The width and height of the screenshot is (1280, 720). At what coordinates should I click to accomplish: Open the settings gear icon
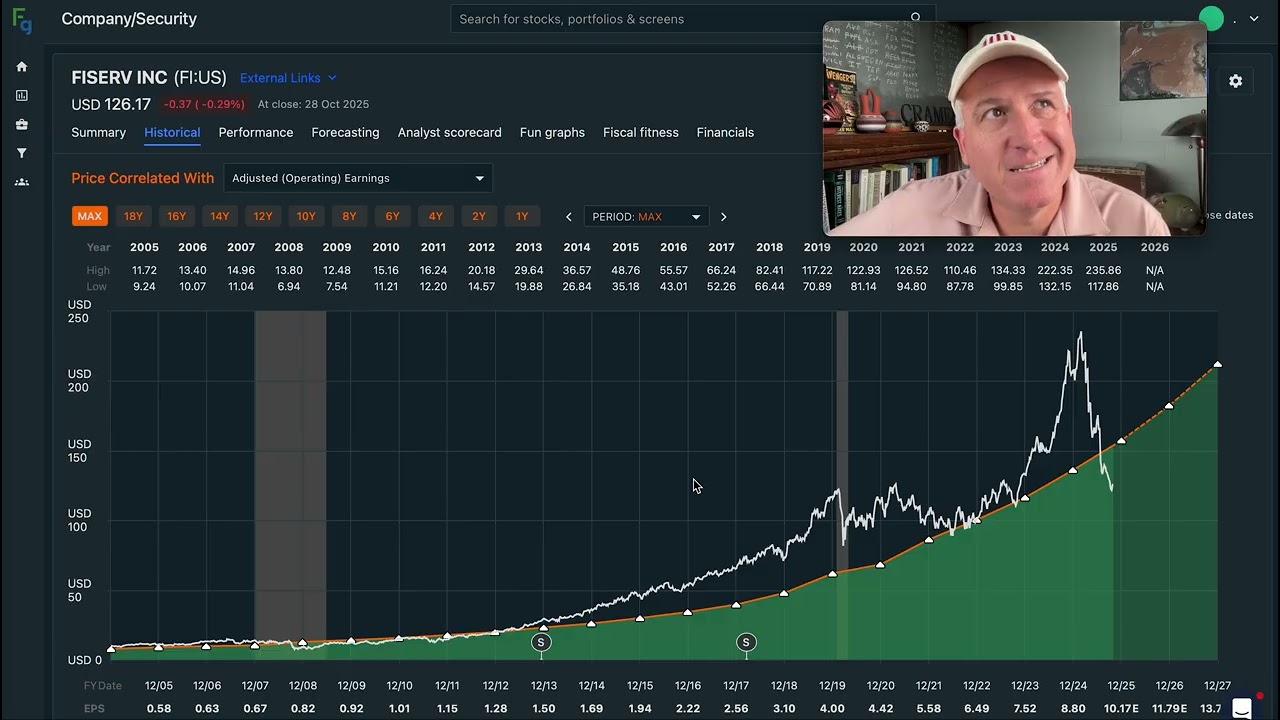click(1236, 81)
